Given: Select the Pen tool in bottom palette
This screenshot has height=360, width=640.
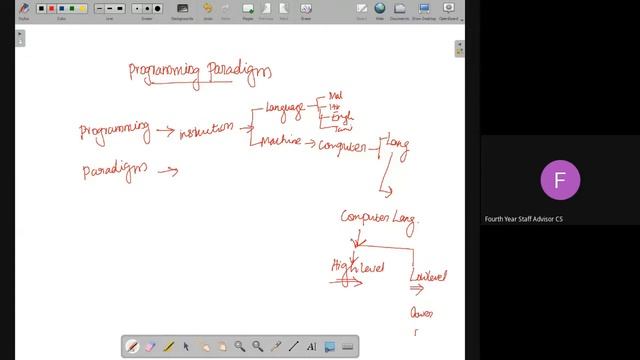Looking at the screenshot, I should (132, 347).
